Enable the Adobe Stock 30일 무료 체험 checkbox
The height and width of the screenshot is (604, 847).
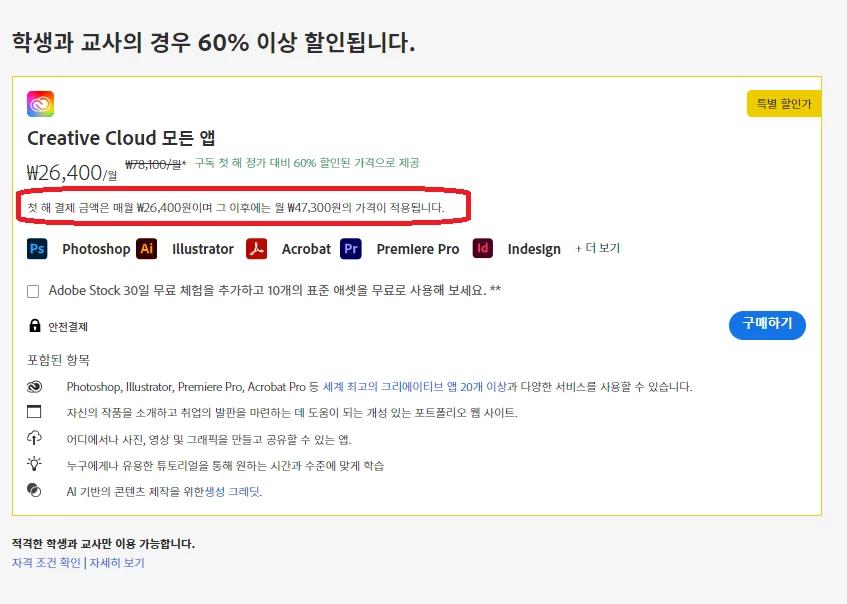click(33, 291)
